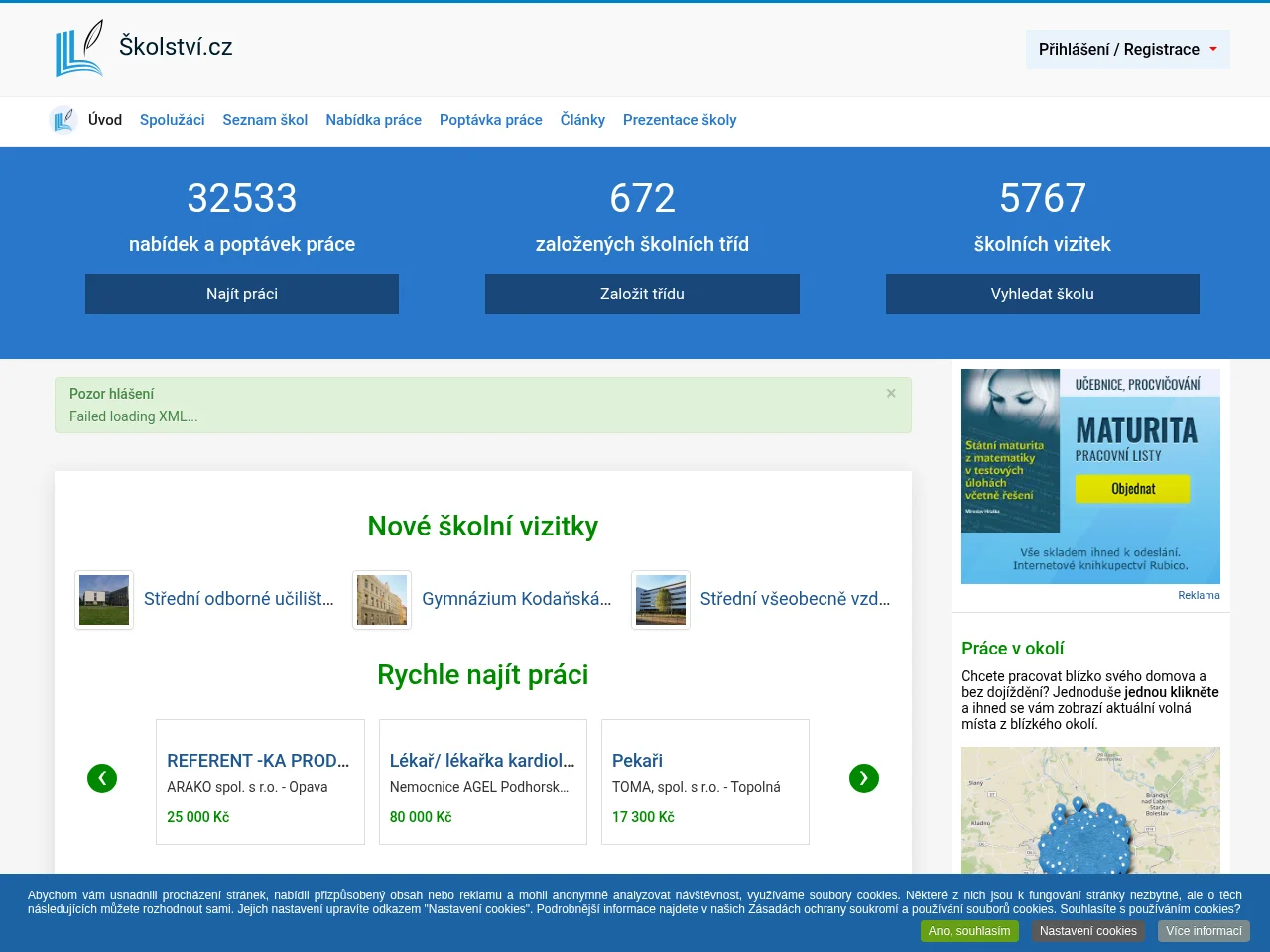Viewport: 1270px width, 952px height.
Task: Click the Práce v okolí map
Action: click(x=1090, y=810)
